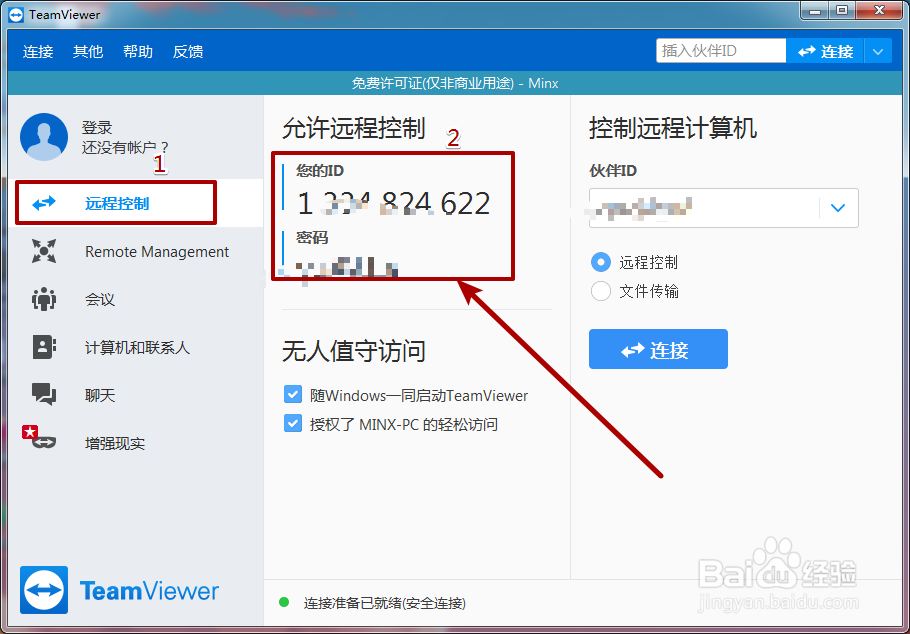Minimize the TeamViewer window
Image resolution: width=910 pixels, height=634 pixels.
click(x=815, y=9)
